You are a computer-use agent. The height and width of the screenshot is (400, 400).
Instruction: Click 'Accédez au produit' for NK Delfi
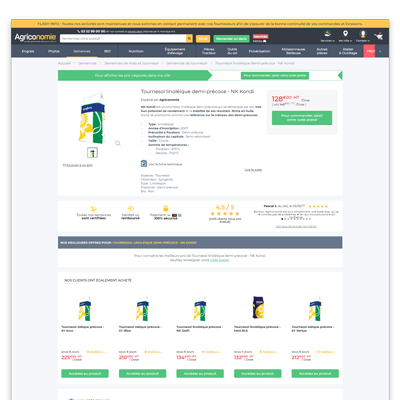pos(200,373)
